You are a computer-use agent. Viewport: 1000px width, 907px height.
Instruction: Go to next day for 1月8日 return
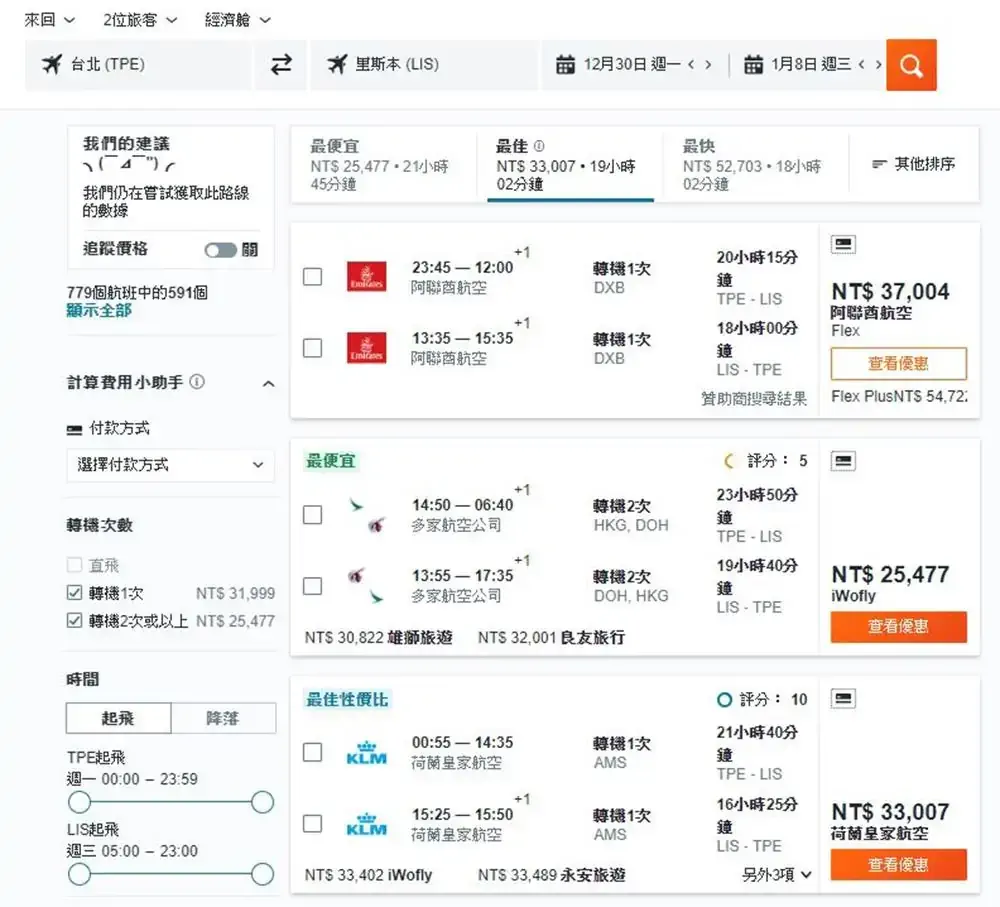pos(878,64)
